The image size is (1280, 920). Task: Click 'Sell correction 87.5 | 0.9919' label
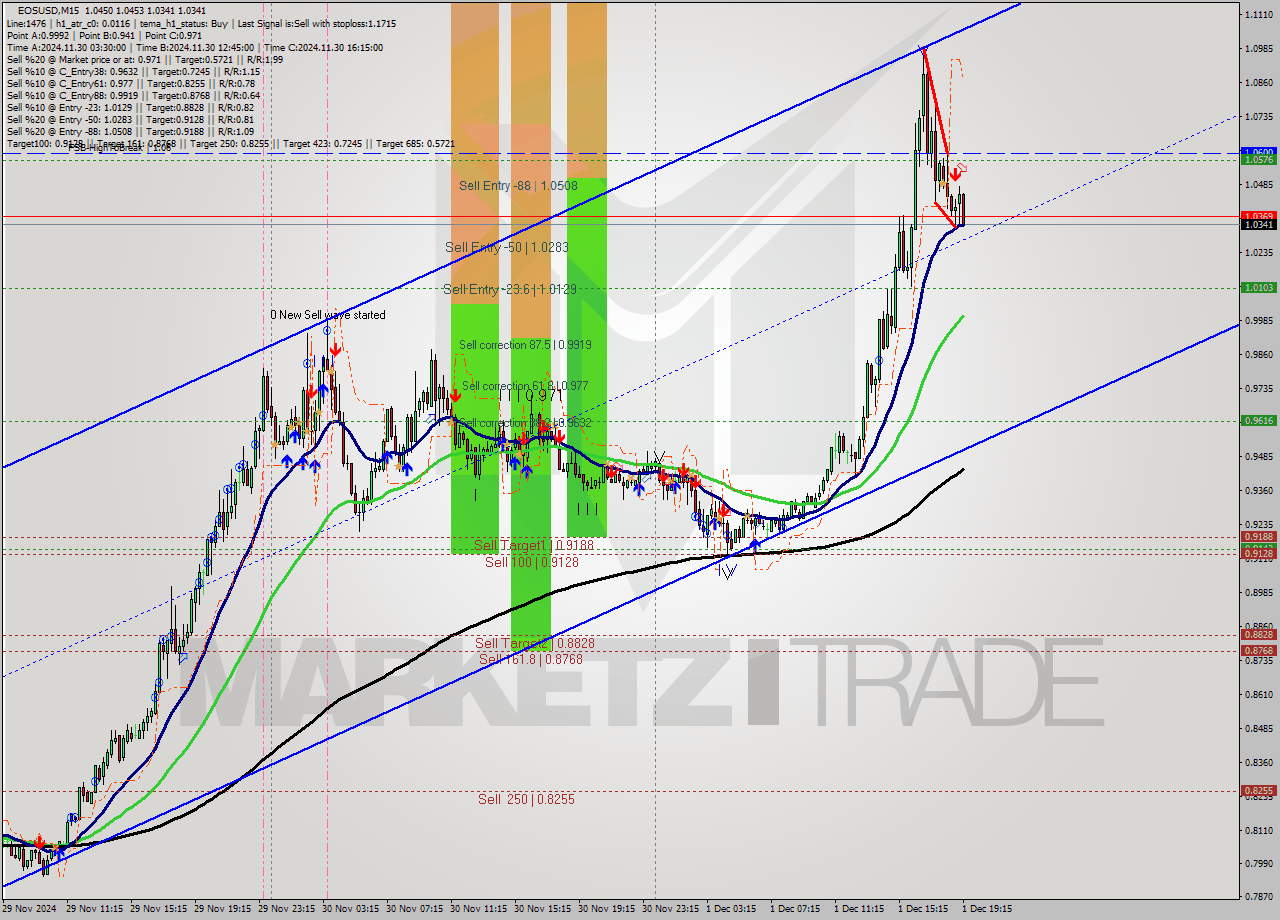pos(525,345)
